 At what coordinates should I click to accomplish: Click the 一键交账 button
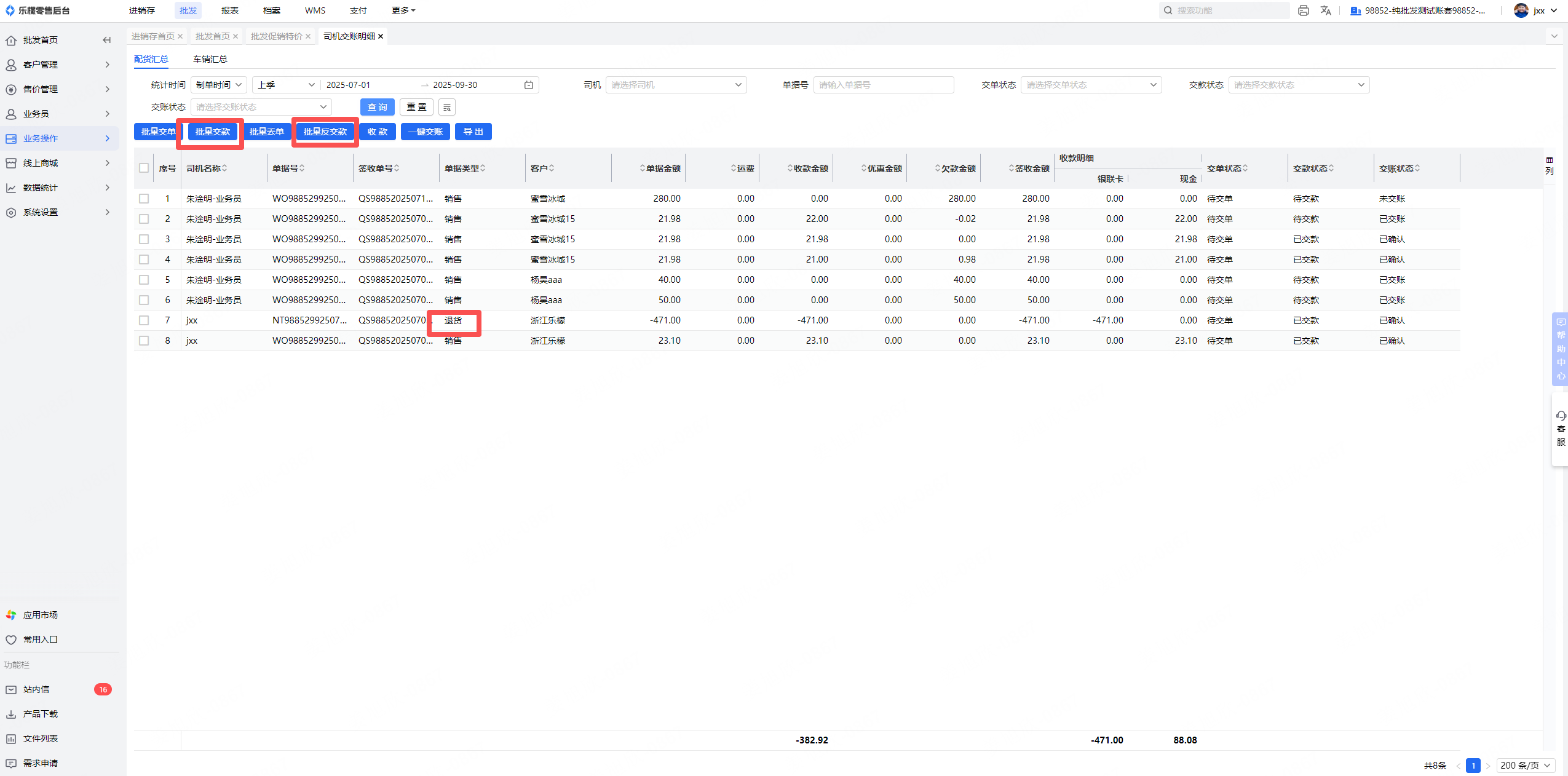(425, 132)
